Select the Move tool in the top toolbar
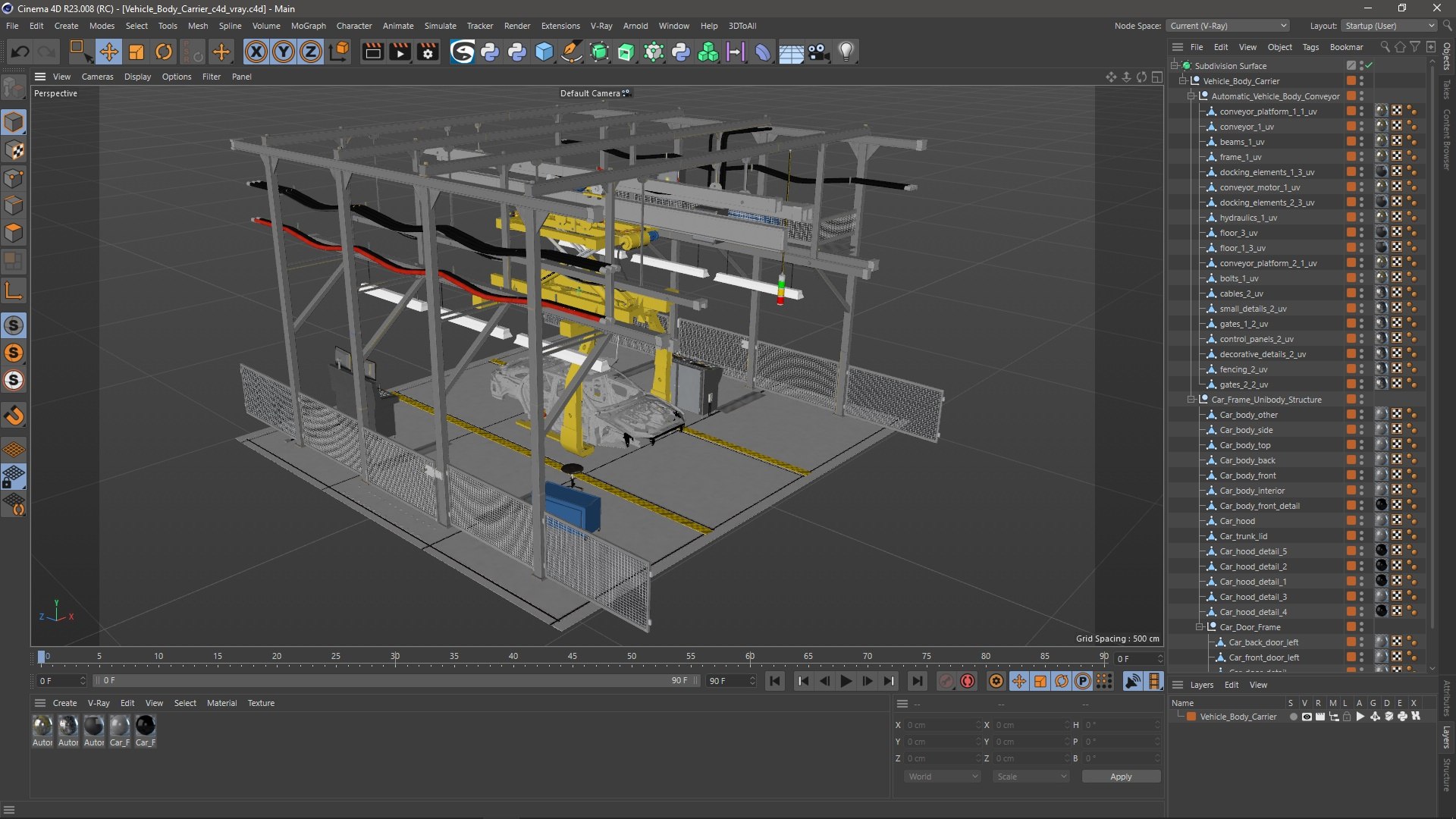Viewport: 1456px width, 819px height. coord(108,52)
